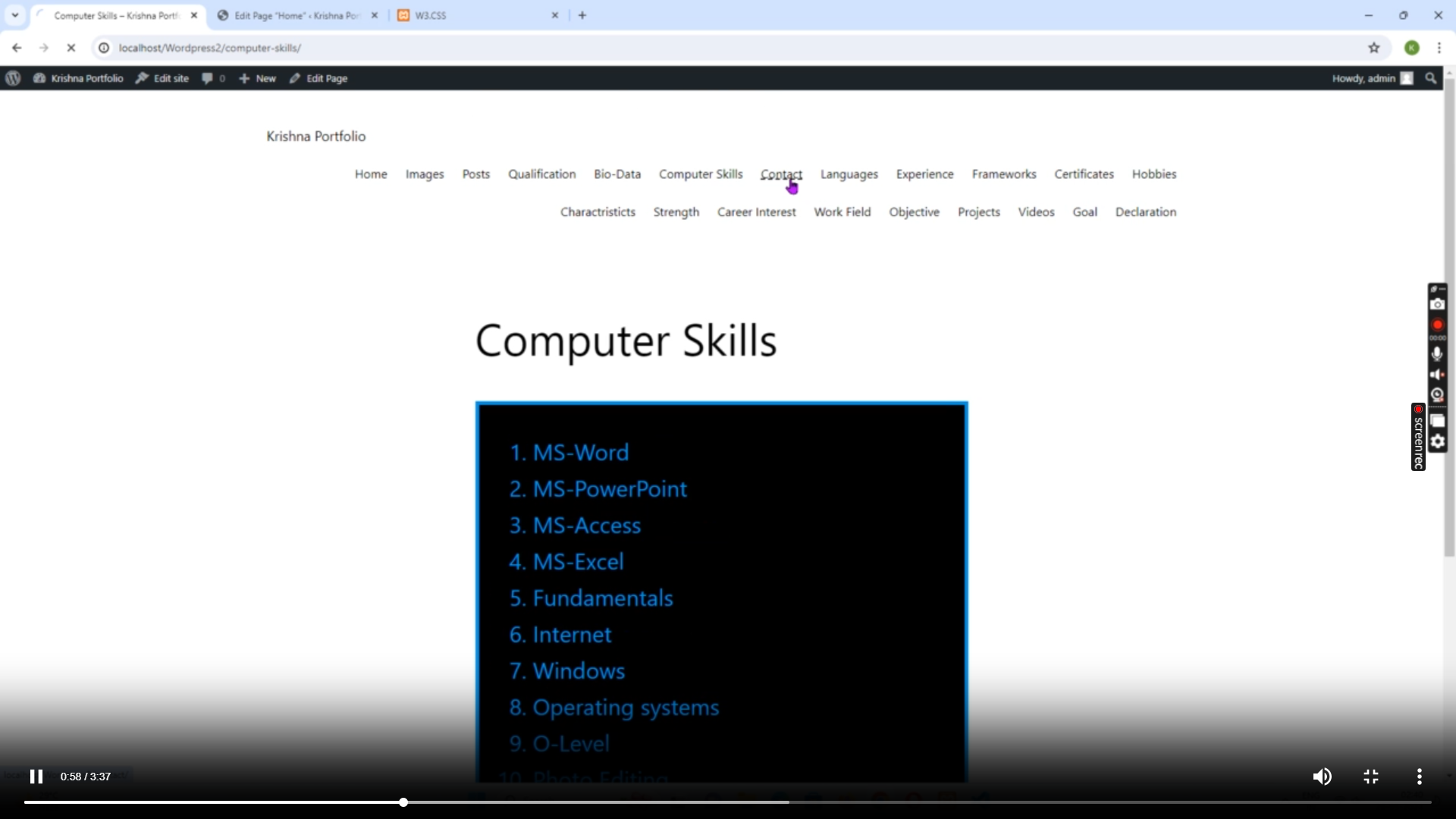The image size is (1456, 819).
Task: Go to Home in the site menu
Action: (371, 174)
